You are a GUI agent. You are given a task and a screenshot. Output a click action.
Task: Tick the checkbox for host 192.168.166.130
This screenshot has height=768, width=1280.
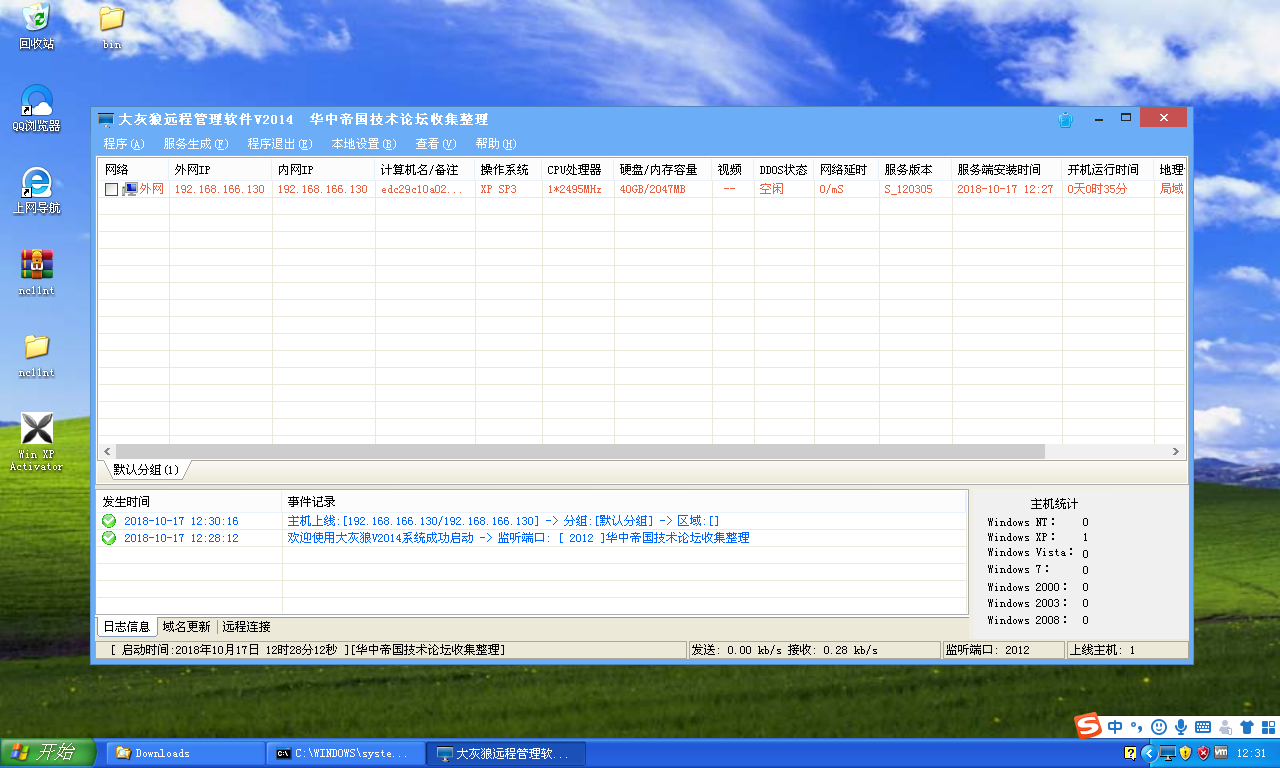pyautogui.click(x=111, y=189)
